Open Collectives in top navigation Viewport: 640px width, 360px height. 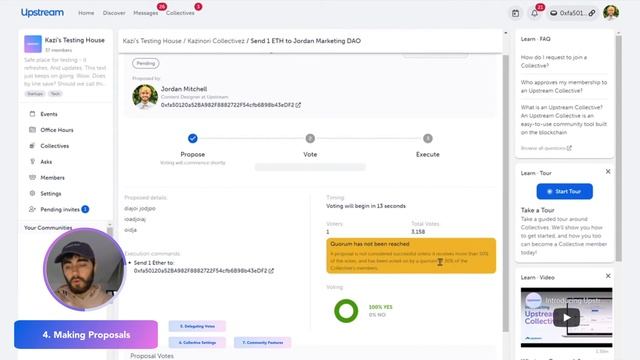point(180,13)
